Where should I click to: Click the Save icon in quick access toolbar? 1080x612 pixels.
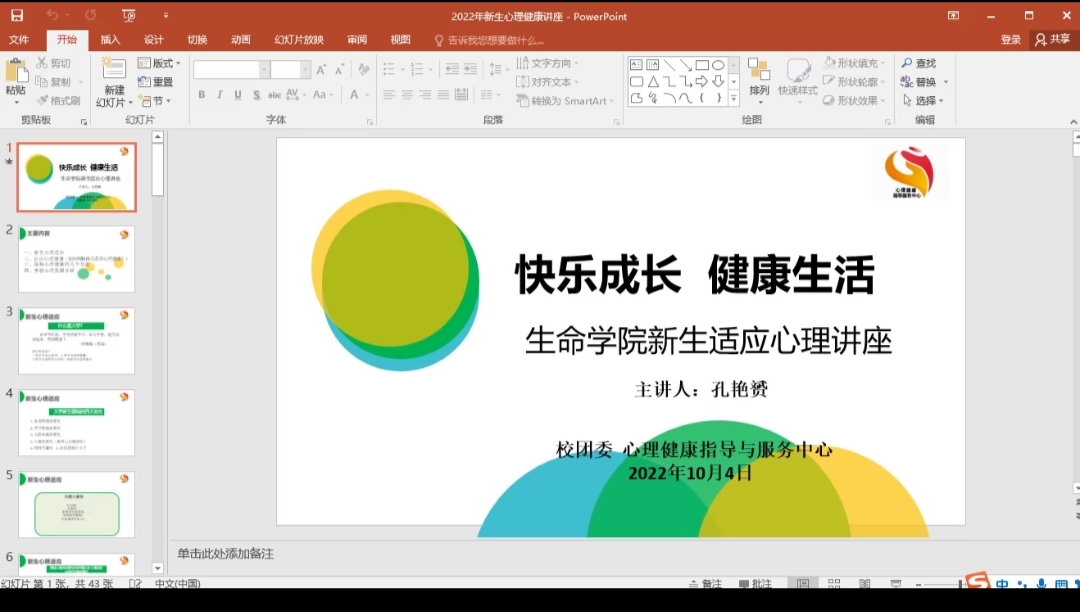click(x=17, y=16)
